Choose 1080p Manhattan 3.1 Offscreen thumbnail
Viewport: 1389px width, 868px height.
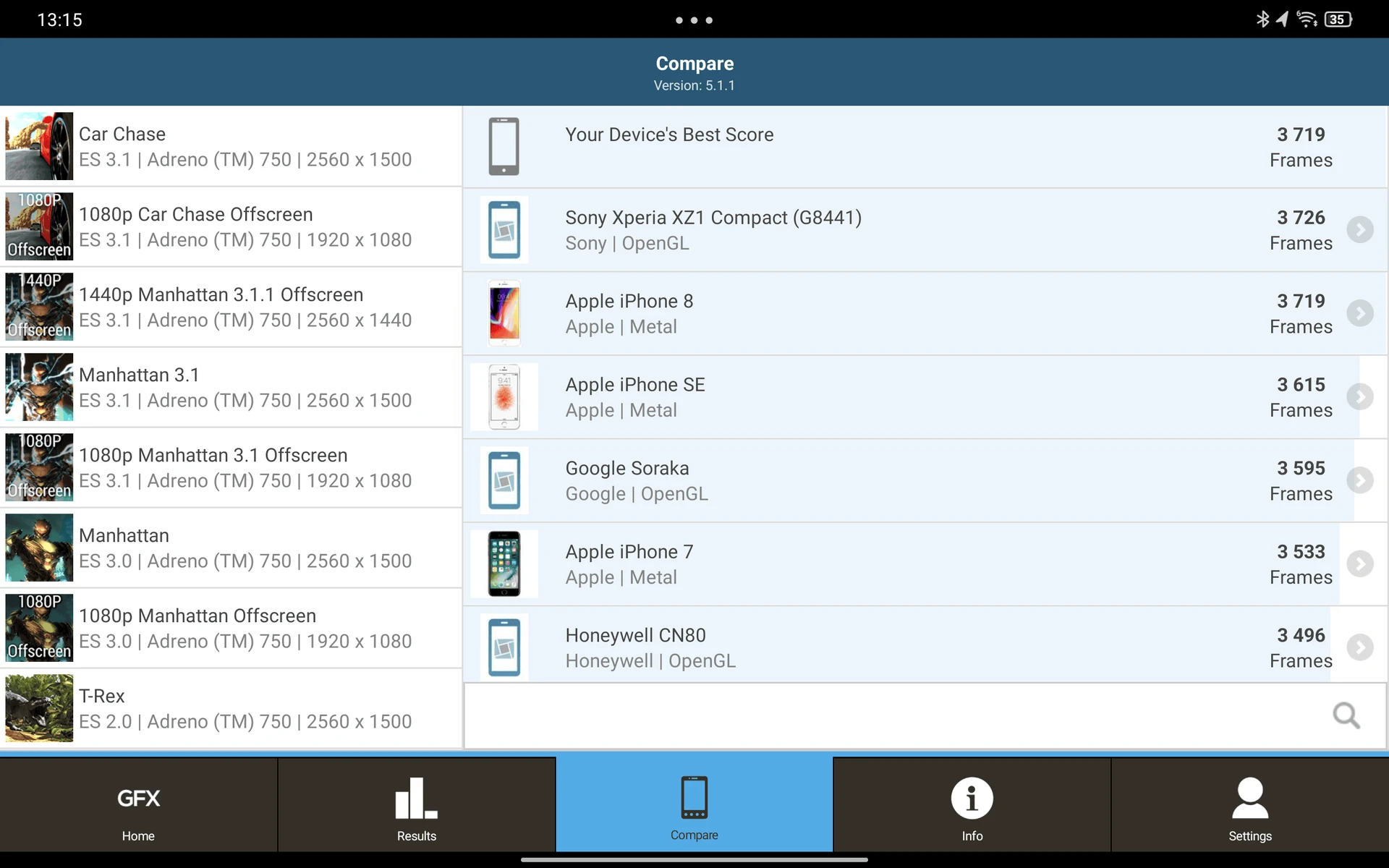(39, 467)
